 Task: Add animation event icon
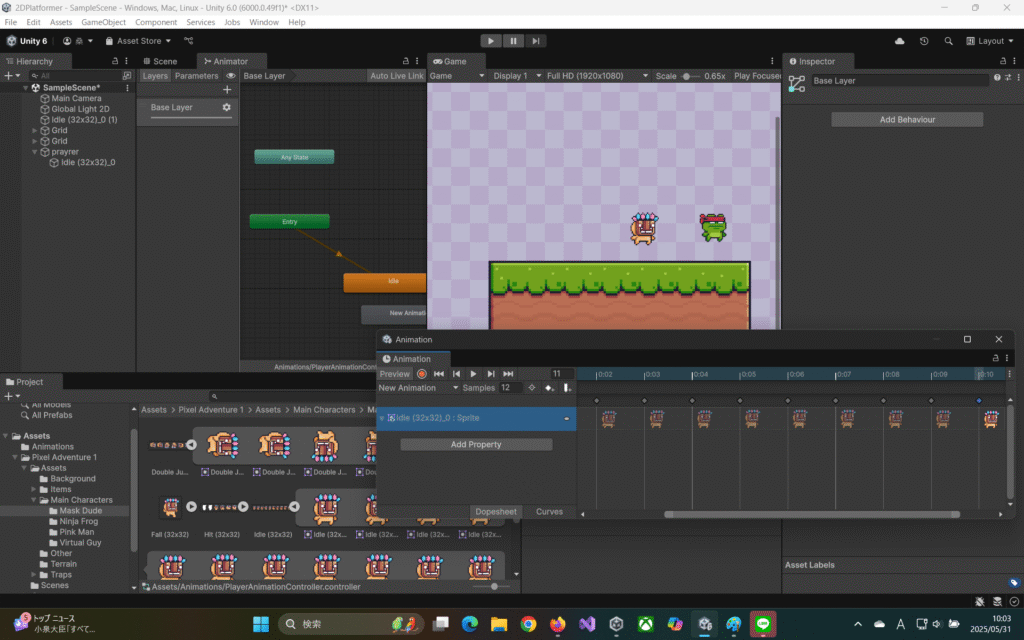coord(567,388)
